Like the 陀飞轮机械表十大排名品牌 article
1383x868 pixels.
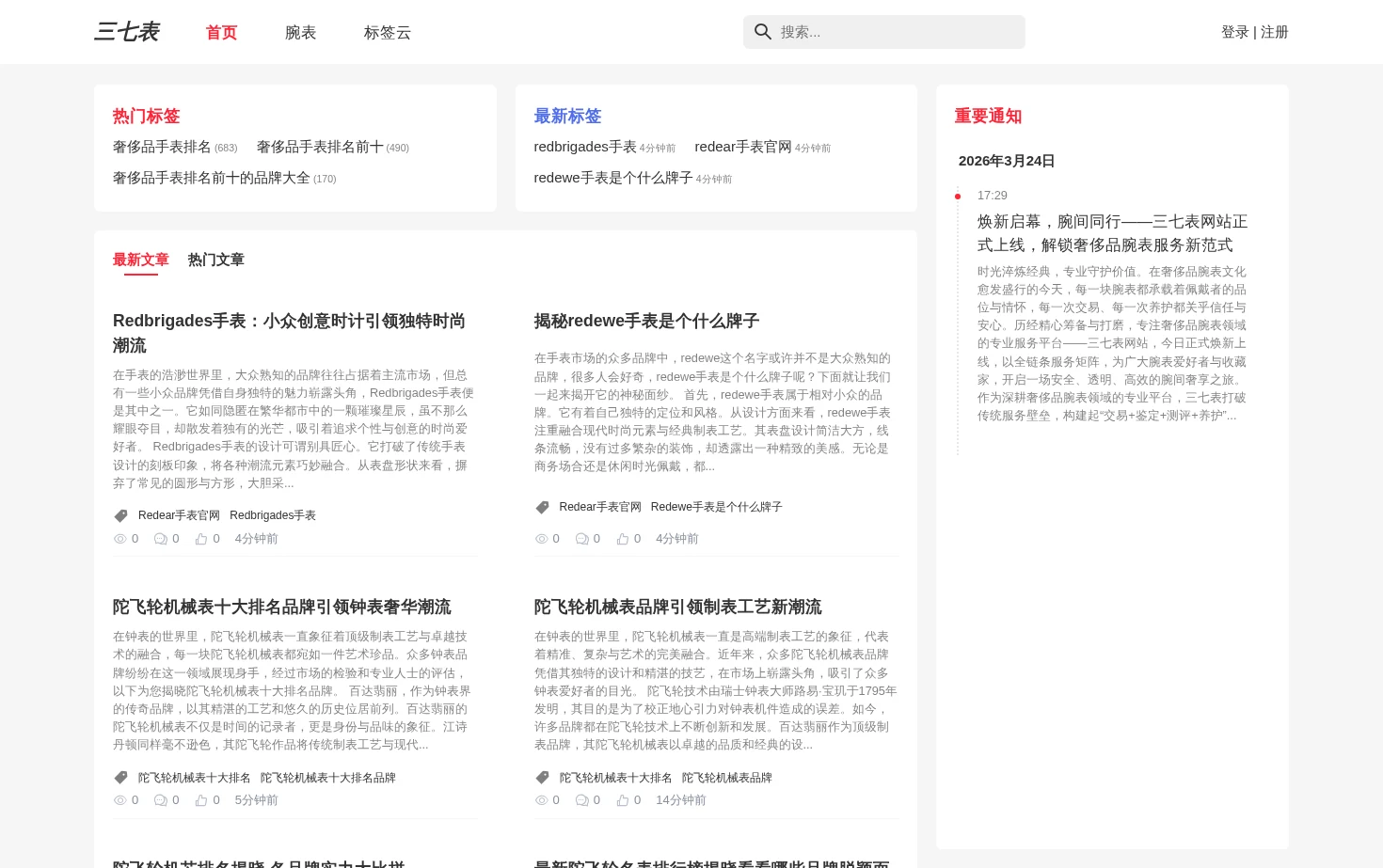tap(200, 800)
